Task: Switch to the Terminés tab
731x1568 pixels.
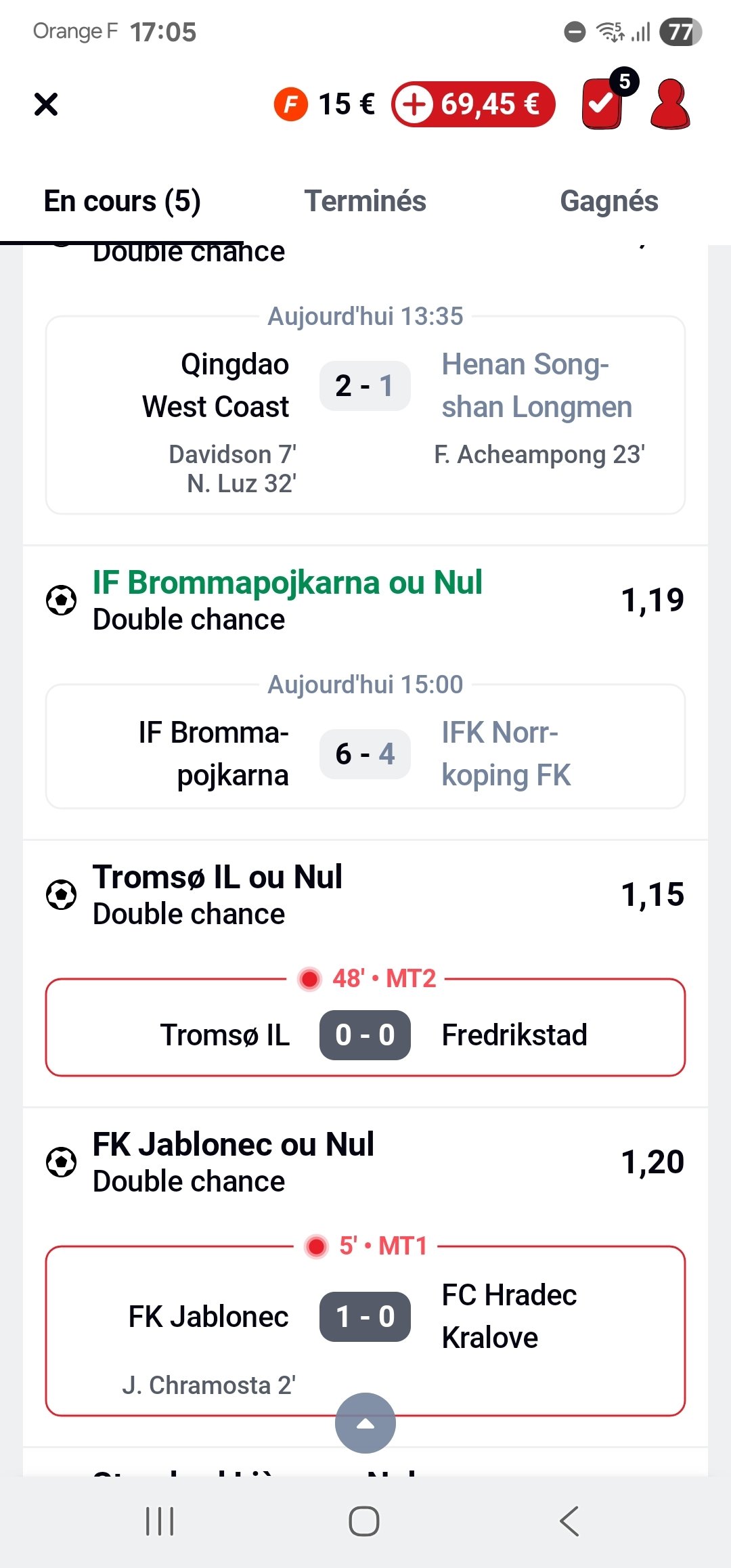Action: pyautogui.click(x=365, y=201)
